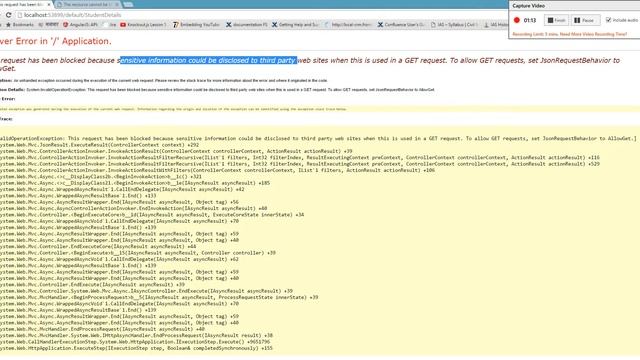640x360 pixels.
Task: Close the first 'request has been' tab
Action: [49, 4]
